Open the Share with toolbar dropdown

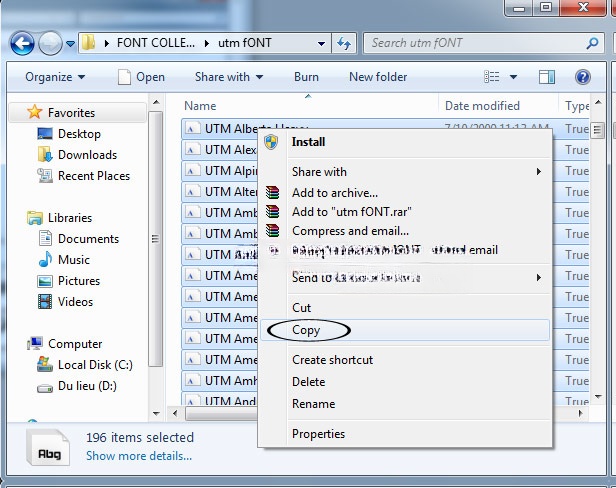tap(229, 77)
